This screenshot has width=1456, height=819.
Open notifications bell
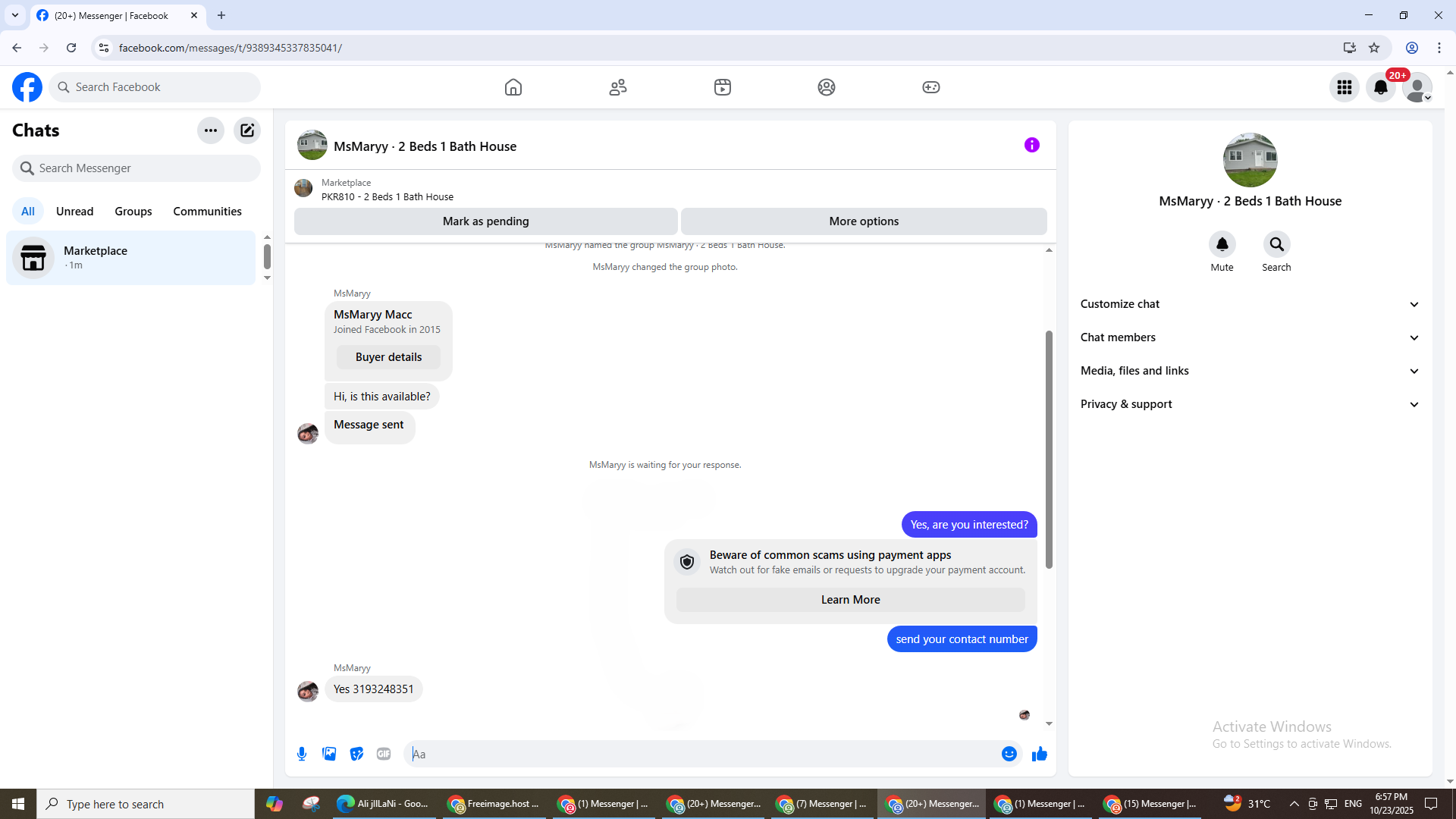(1381, 87)
